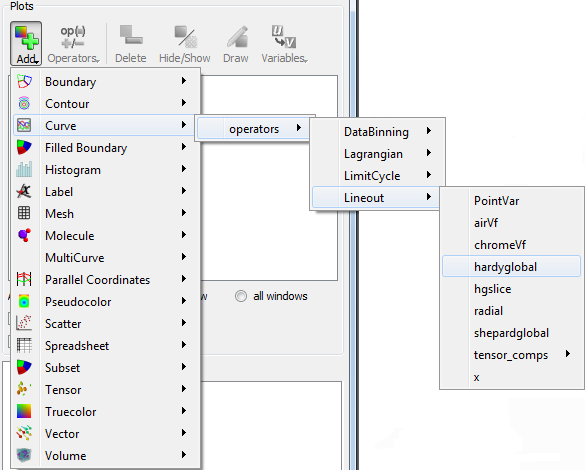The image size is (585, 470).
Task: Click the Delete plot icon
Action: pyautogui.click(x=131, y=35)
